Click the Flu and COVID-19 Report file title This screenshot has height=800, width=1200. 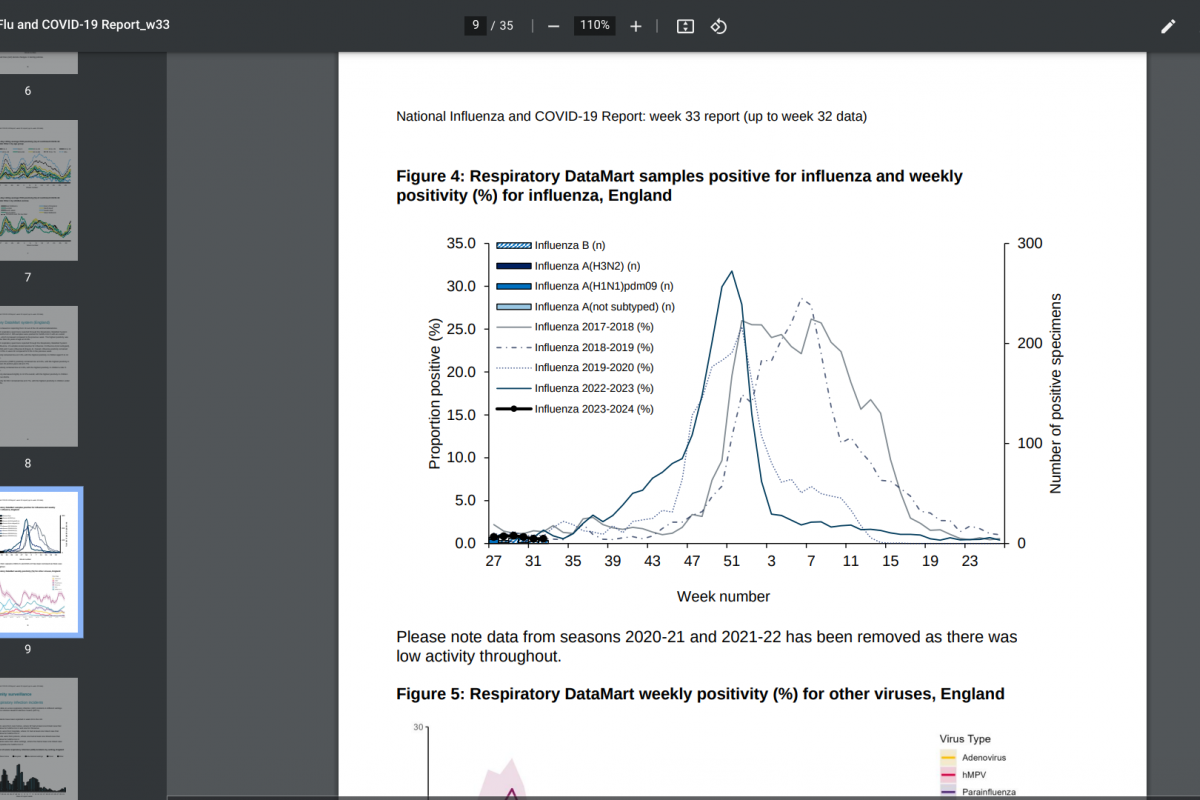(84, 25)
